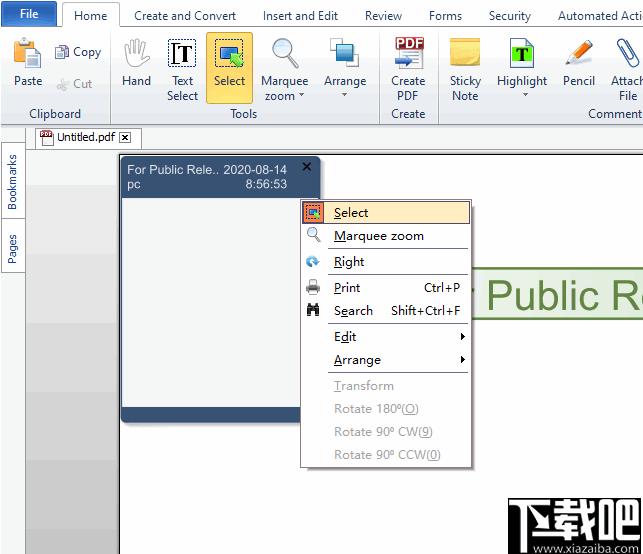The width and height of the screenshot is (643, 554).
Task: Open the Highlight dropdown arrow
Action: tap(525, 94)
